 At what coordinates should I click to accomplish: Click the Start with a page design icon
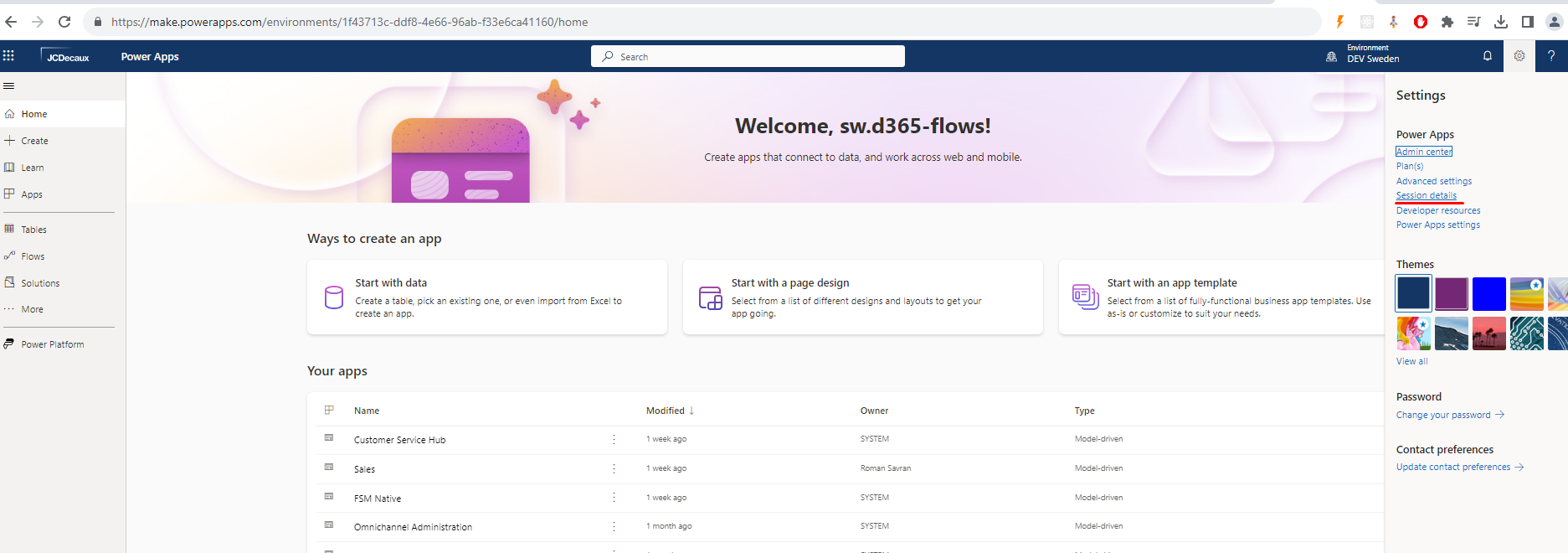coord(710,297)
